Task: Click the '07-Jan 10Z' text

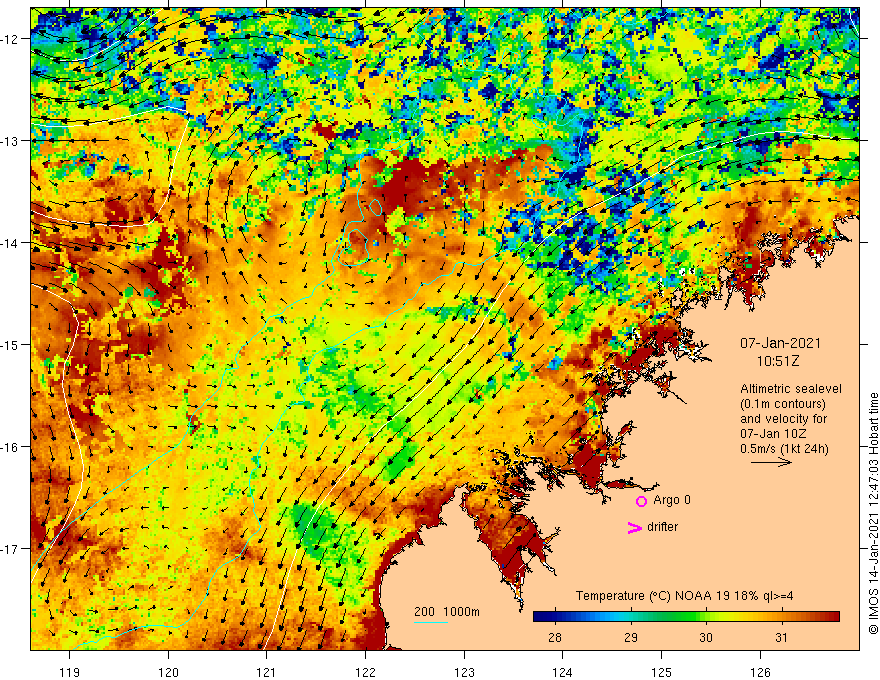Action: pos(773,434)
